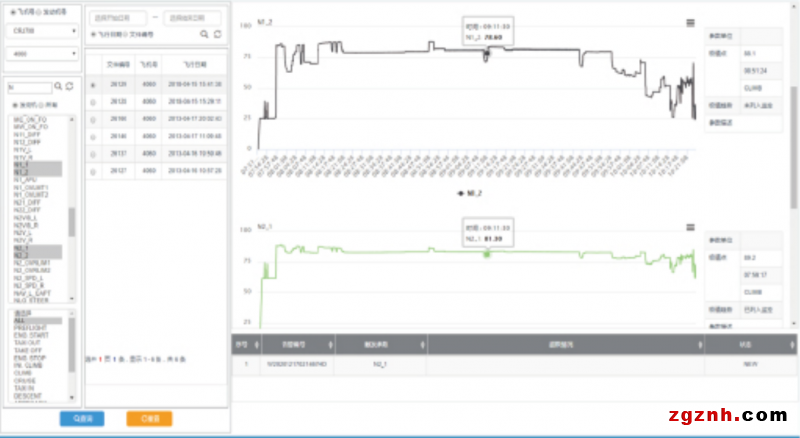Click the highlighted data point on green N2_1 curve
The width and height of the screenshot is (800, 438).
click(x=487, y=254)
